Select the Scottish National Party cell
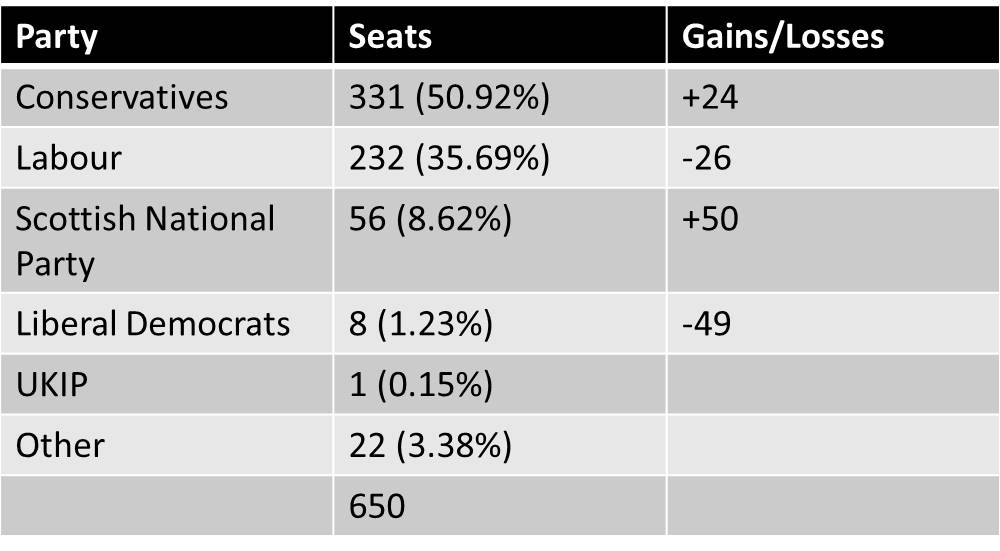This screenshot has height=551, width=1000. click(x=145, y=241)
